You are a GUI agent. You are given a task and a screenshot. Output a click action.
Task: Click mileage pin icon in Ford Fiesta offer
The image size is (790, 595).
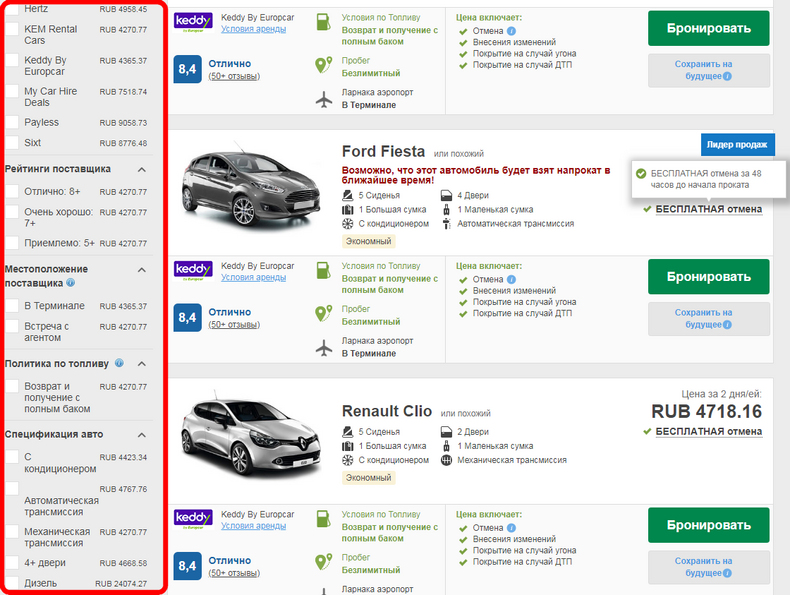(x=323, y=313)
